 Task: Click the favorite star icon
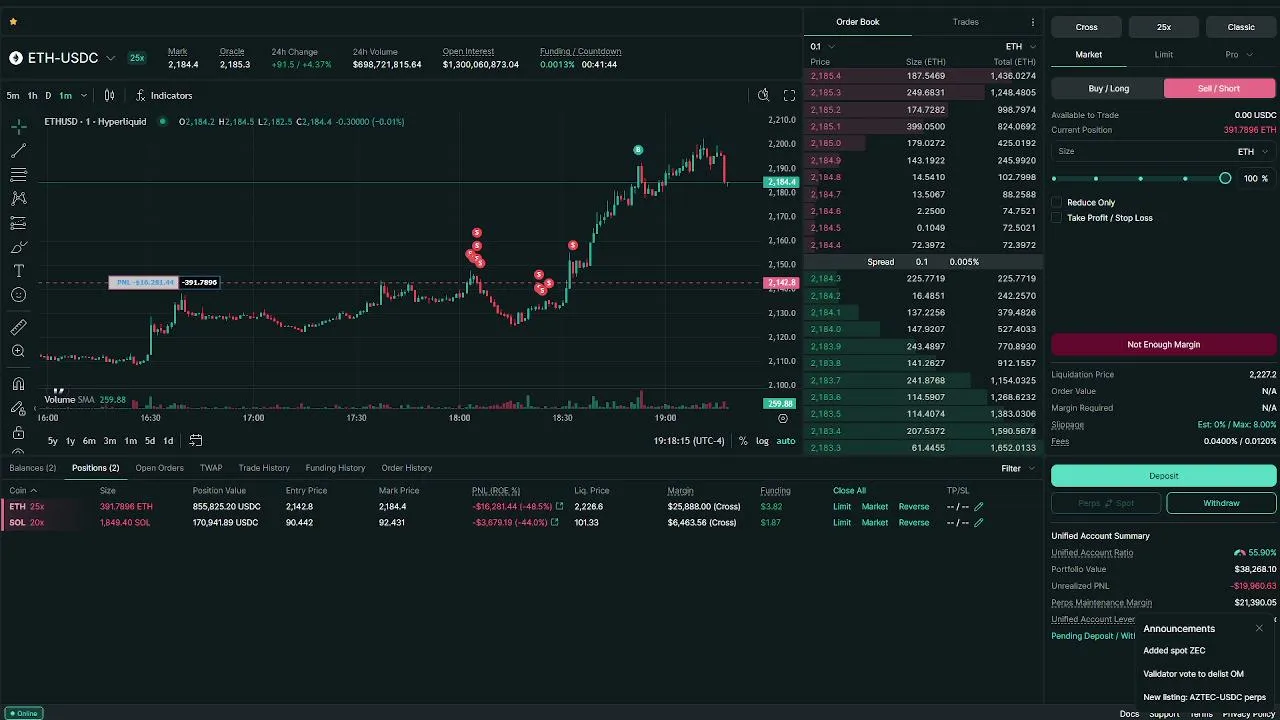coord(13,21)
